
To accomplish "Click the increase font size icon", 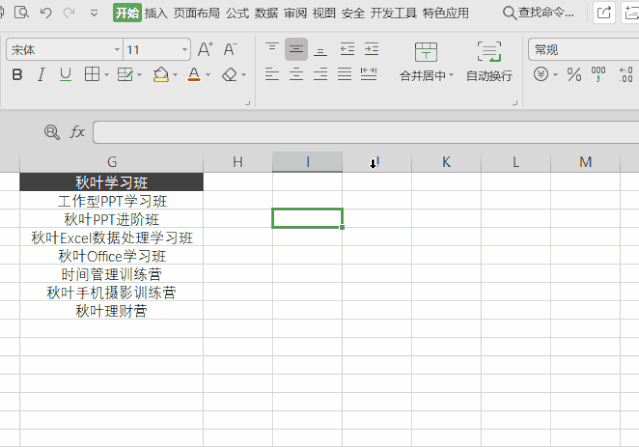I will tap(205, 49).
